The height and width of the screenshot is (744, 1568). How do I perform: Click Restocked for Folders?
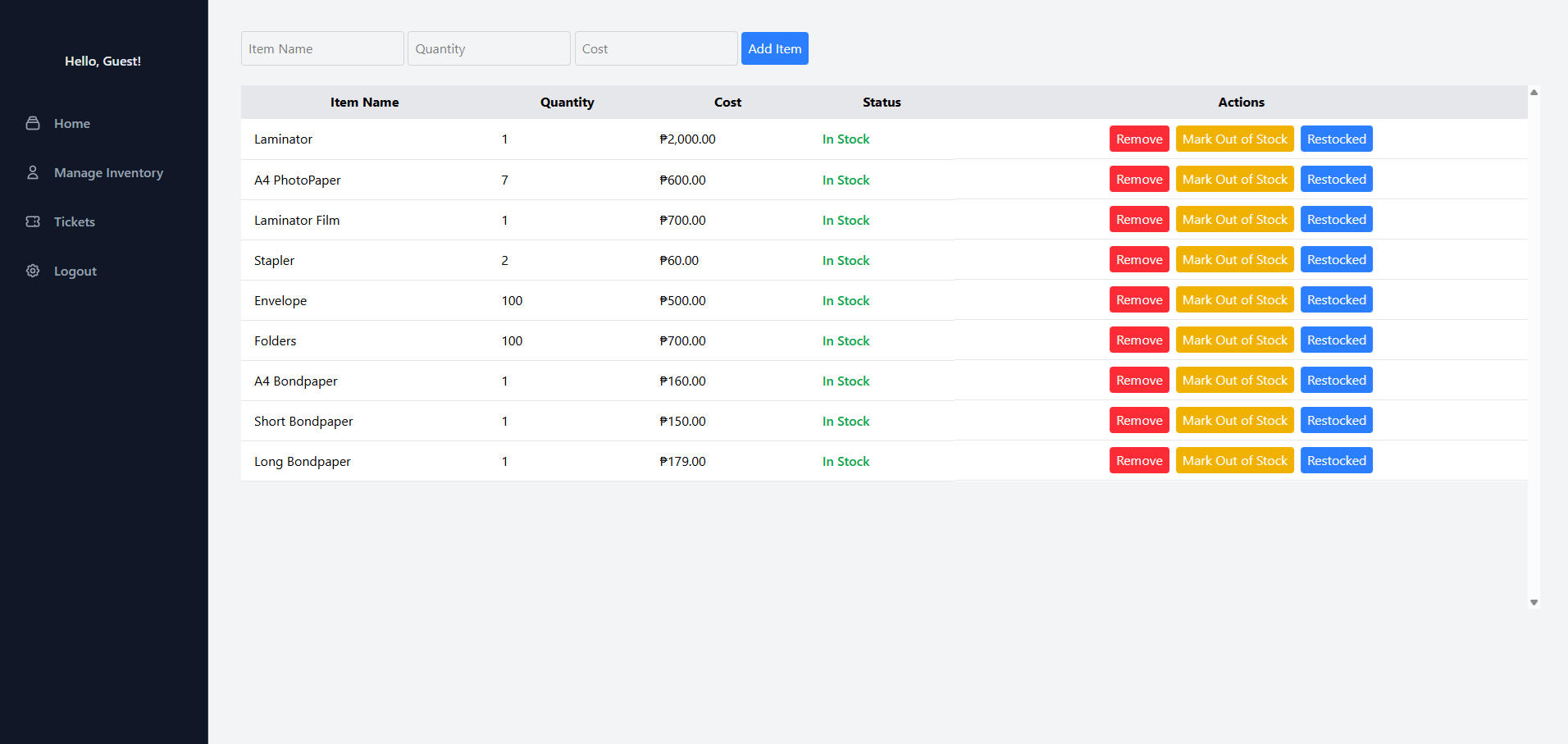(1336, 340)
